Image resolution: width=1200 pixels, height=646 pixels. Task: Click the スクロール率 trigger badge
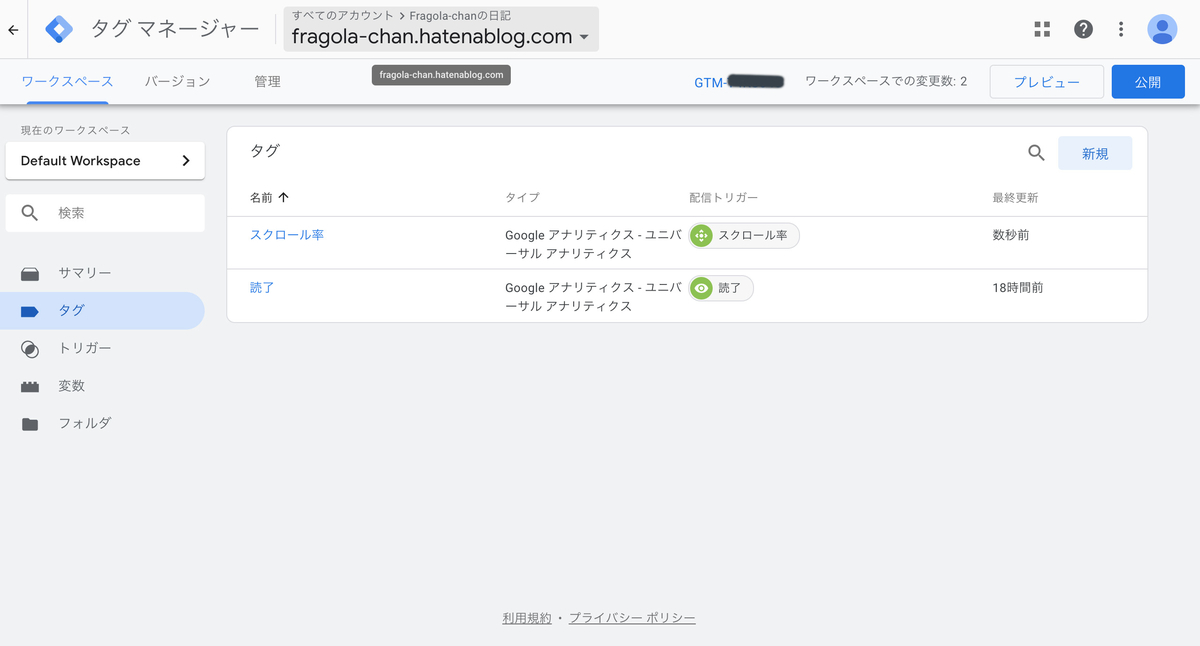tap(744, 235)
